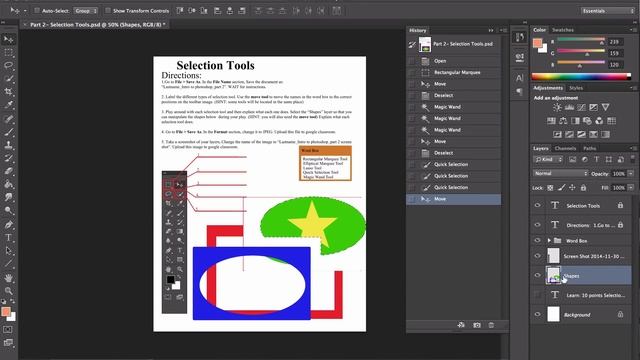Open the Opacity slider dropdown arrow
The height and width of the screenshot is (360, 640).
(631, 173)
